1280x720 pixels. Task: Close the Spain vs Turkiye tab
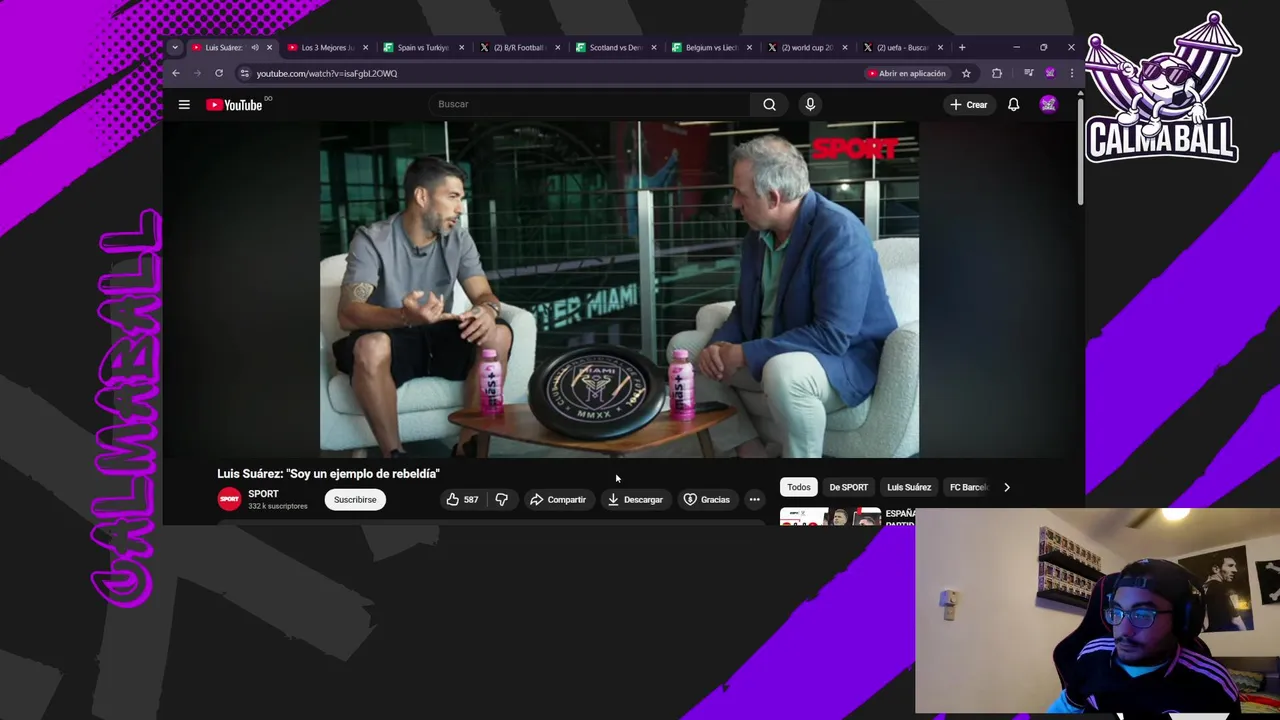[461, 47]
